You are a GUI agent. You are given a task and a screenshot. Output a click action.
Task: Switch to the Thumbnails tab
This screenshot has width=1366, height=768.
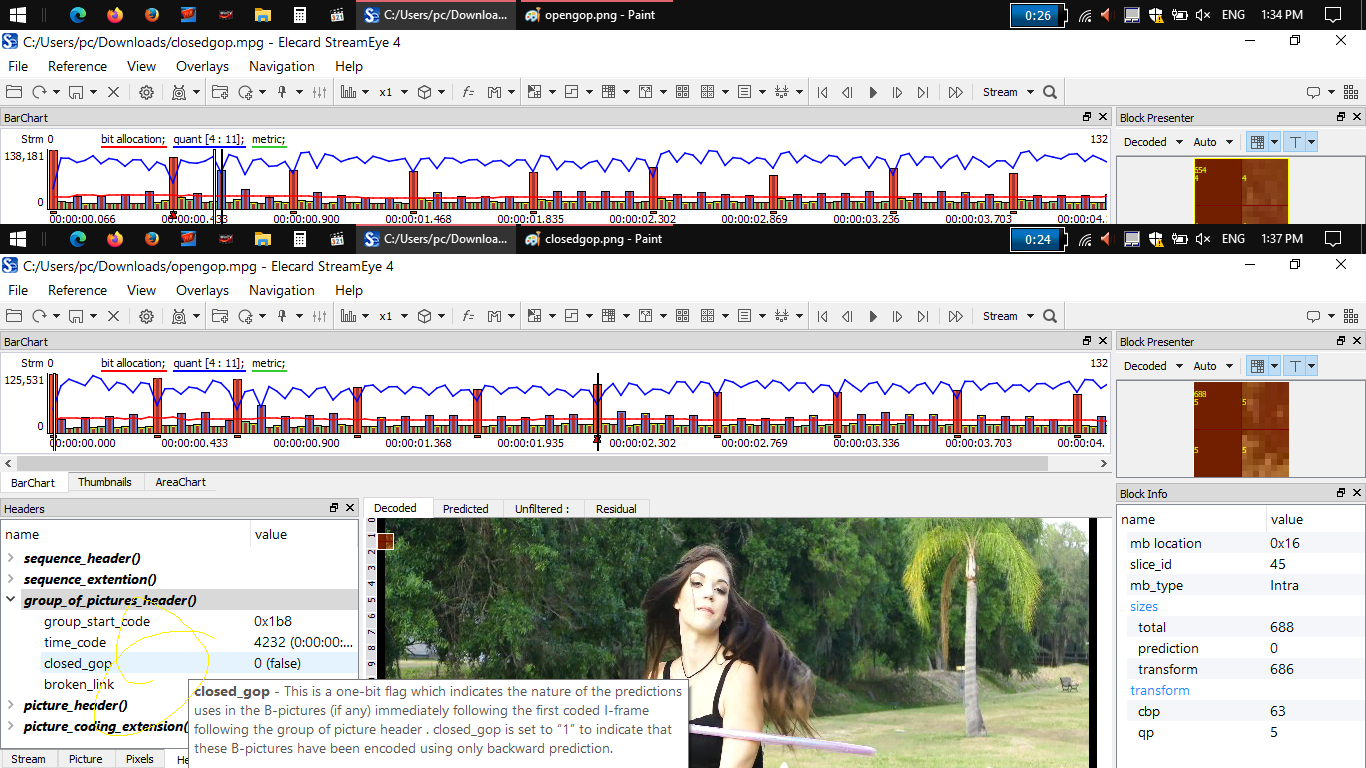pos(105,482)
